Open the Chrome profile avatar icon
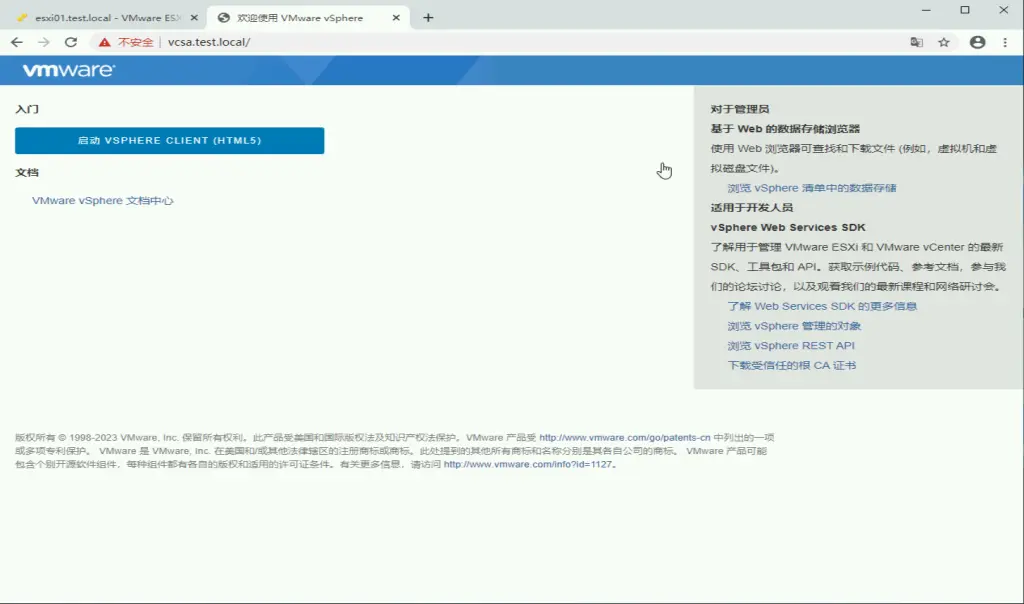The height and width of the screenshot is (604, 1024). [977, 42]
